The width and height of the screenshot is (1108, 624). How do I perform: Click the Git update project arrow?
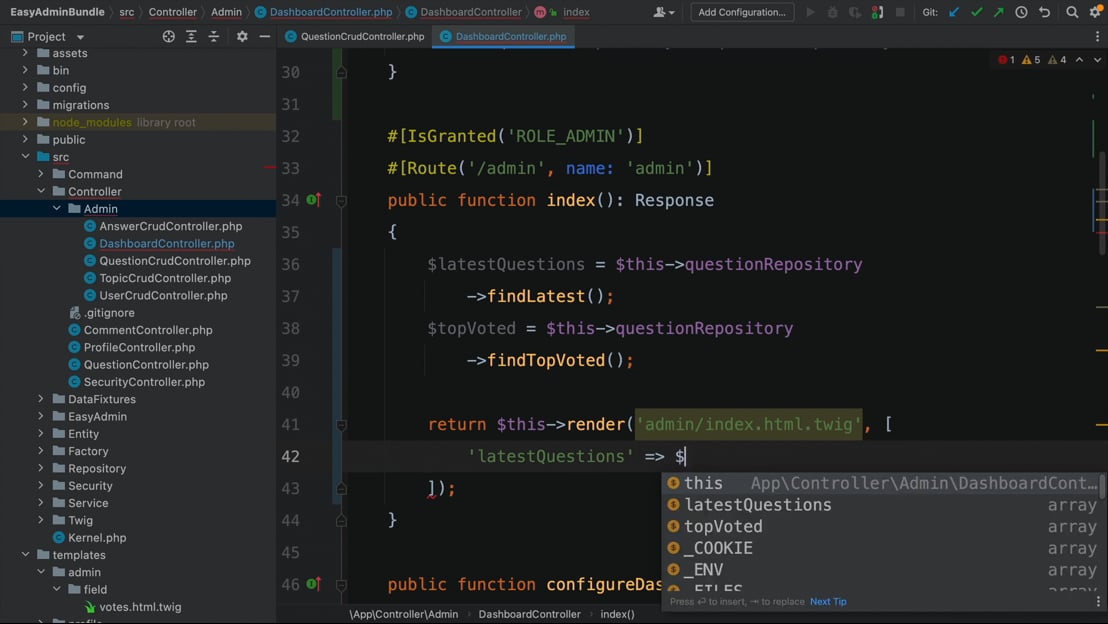point(954,12)
